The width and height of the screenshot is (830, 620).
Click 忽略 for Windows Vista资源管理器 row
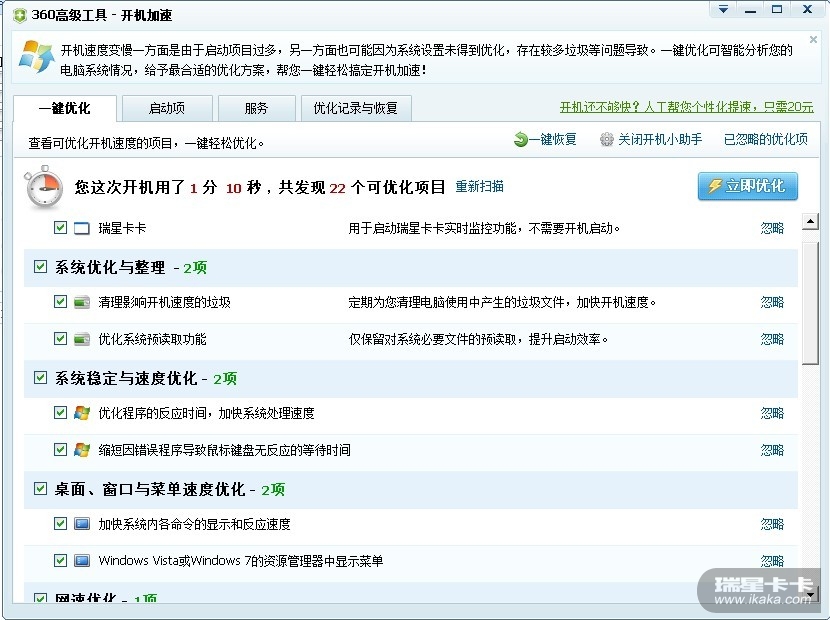point(772,561)
